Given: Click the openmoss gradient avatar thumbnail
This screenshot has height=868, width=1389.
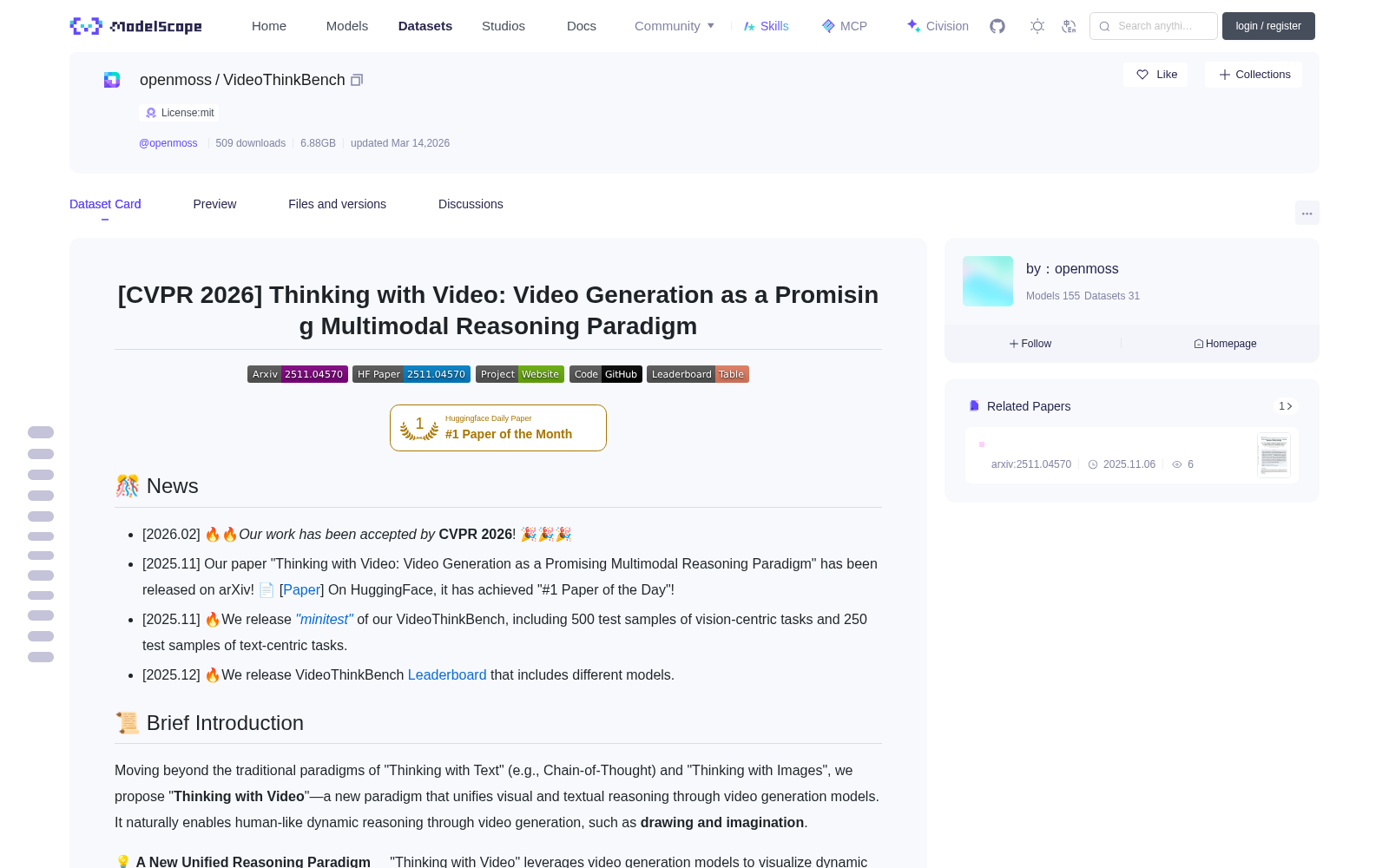Looking at the screenshot, I should coord(988,281).
